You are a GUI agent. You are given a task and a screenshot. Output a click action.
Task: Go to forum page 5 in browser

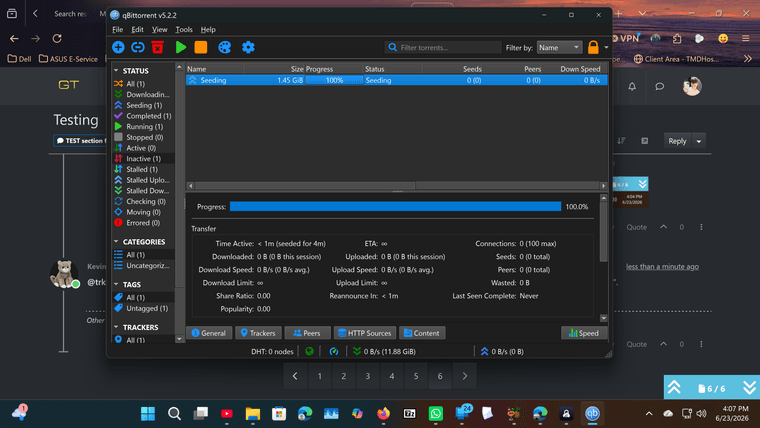(416, 376)
